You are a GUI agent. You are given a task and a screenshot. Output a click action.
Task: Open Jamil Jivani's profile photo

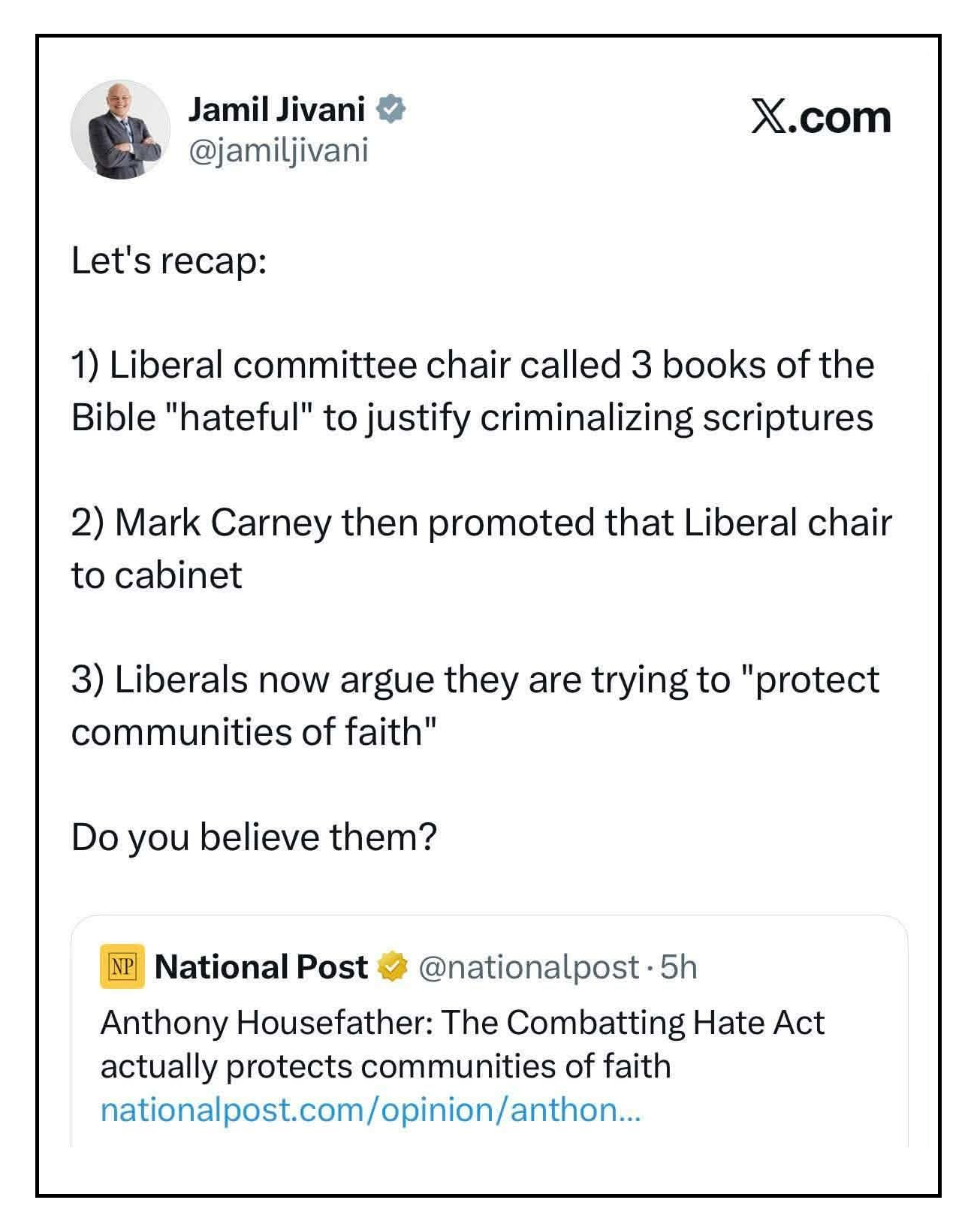(x=120, y=130)
